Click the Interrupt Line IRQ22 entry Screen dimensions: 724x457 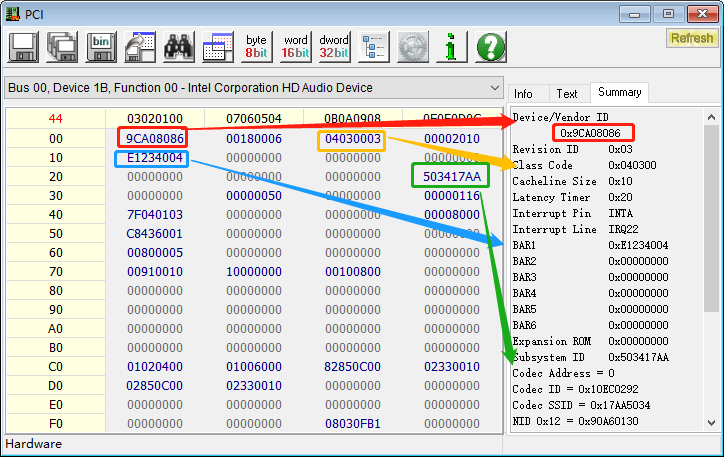click(575, 229)
